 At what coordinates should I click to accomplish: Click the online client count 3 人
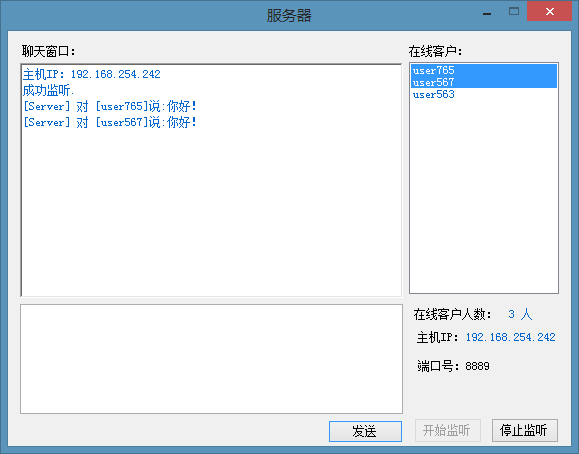coord(520,314)
